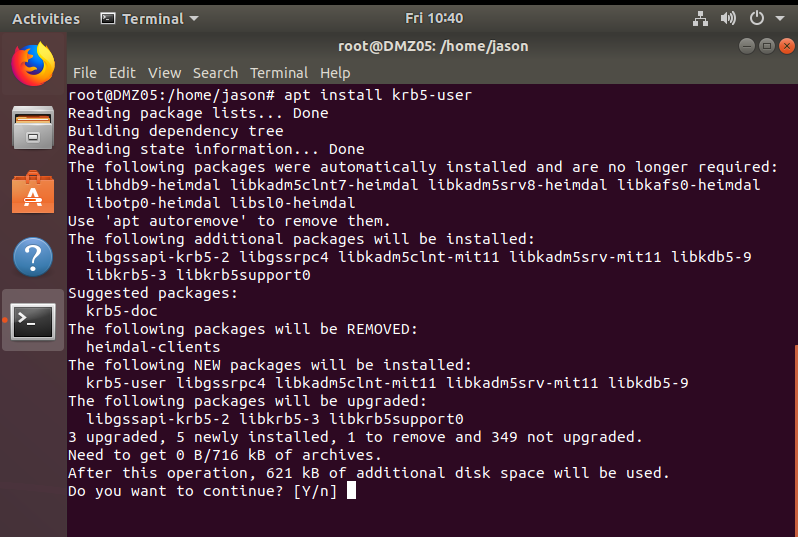Launch the Files manager dock icon
Viewport: 798px width, 537px height.
coord(33,128)
